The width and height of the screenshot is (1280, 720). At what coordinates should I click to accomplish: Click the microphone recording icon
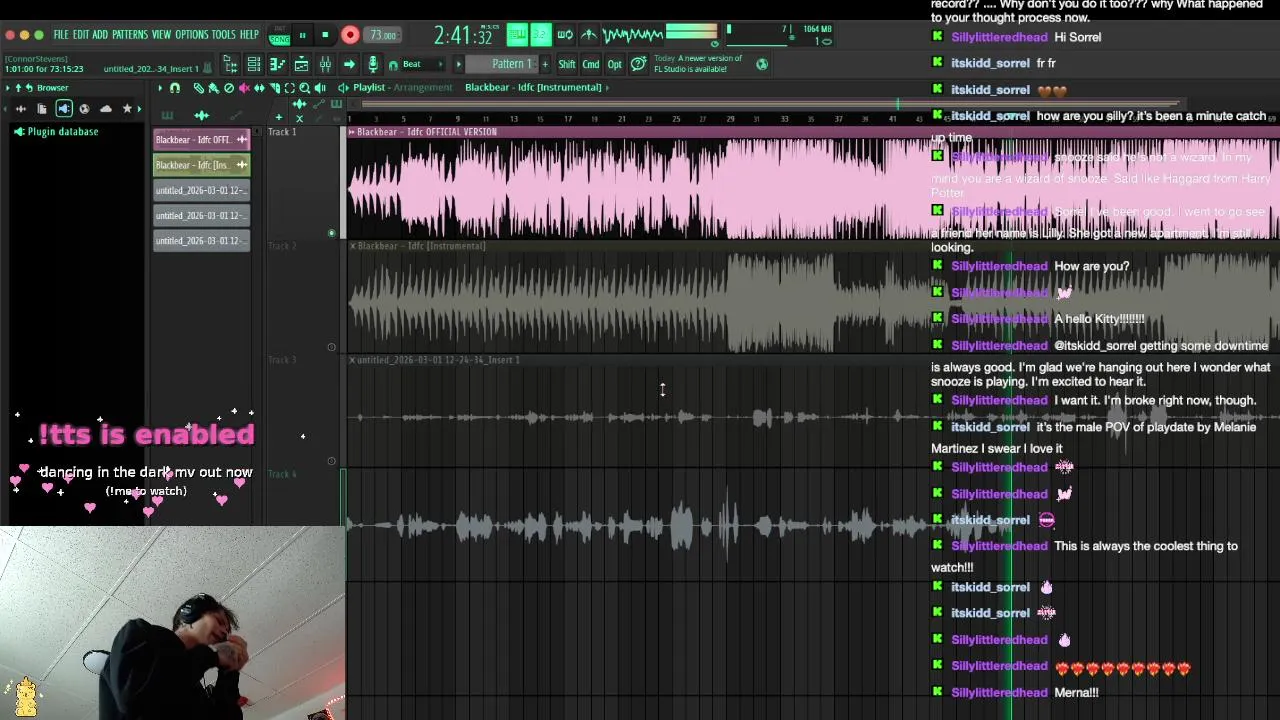point(373,65)
